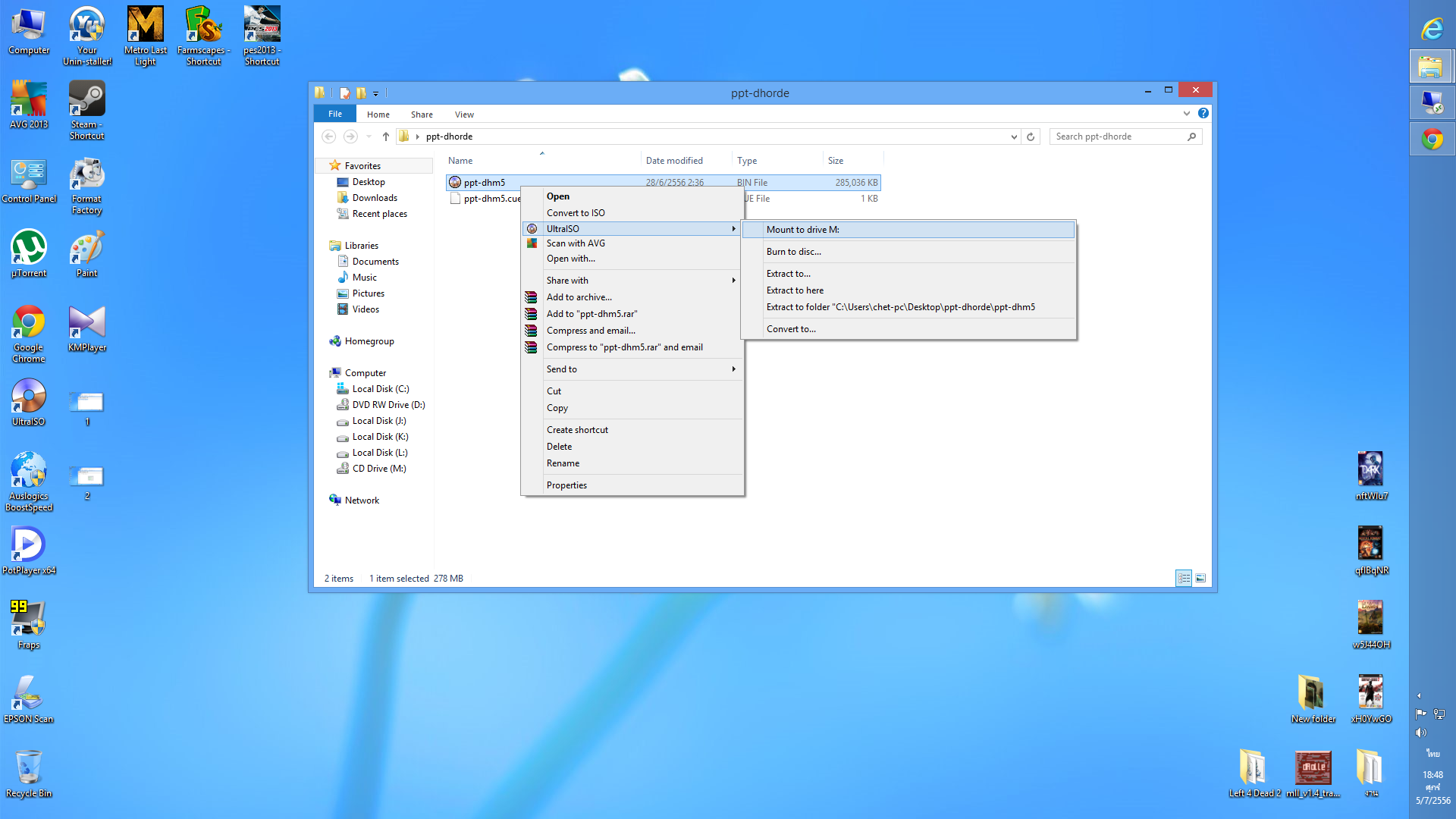Image resolution: width=1456 pixels, height=819 pixels.
Task: Switch to details view button
Action: (x=1184, y=579)
